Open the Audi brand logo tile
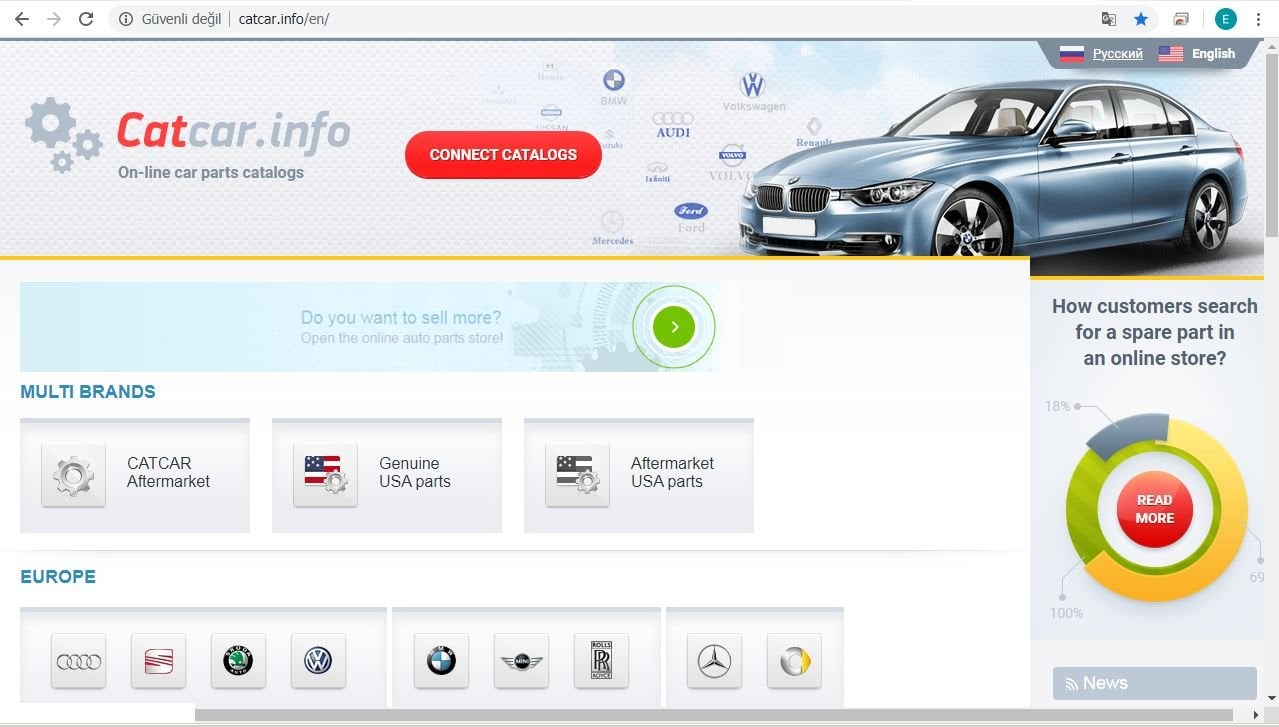1279x727 pixels. tap(79, 661)
